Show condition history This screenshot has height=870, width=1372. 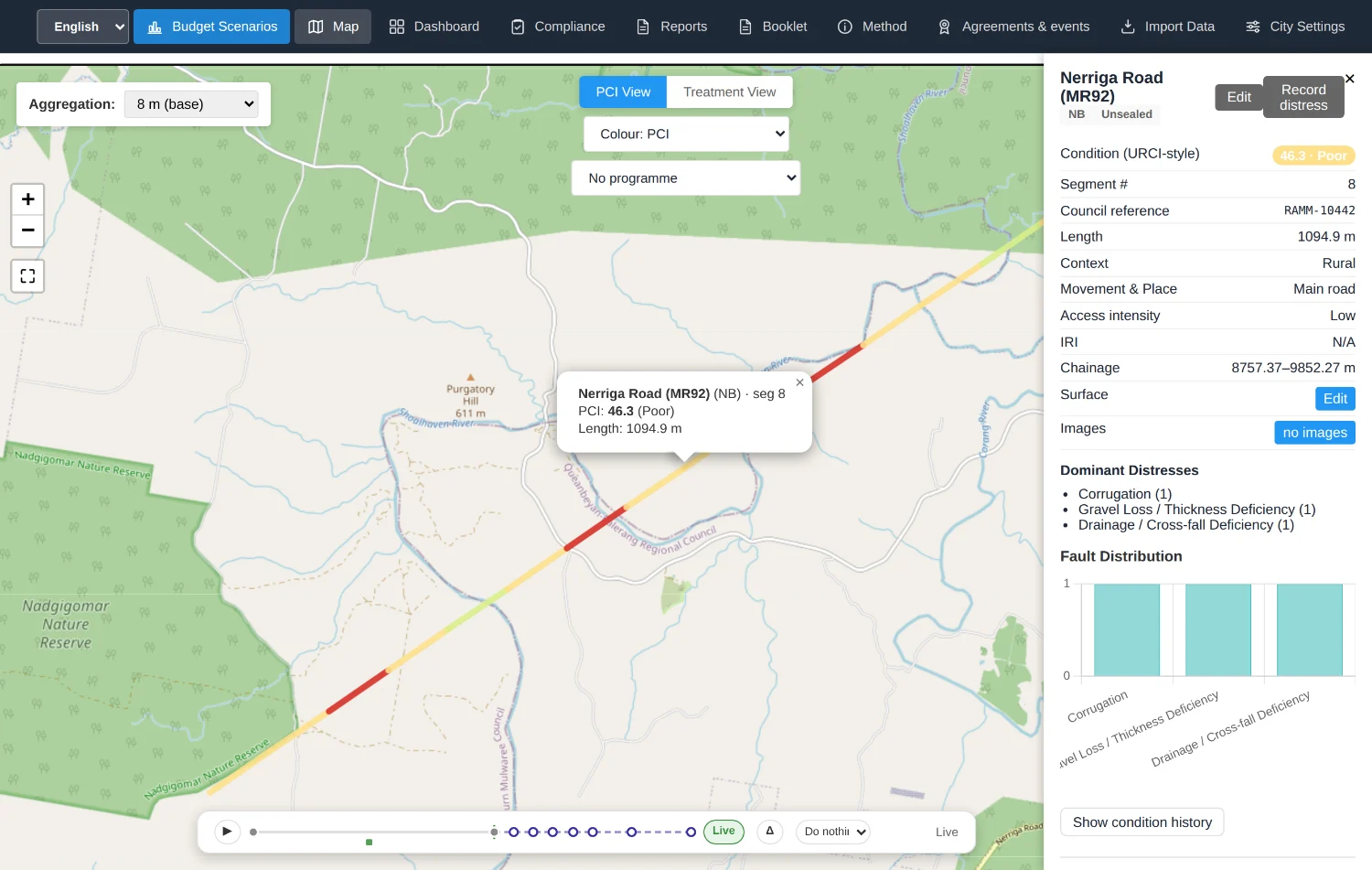click(1142, 822)
